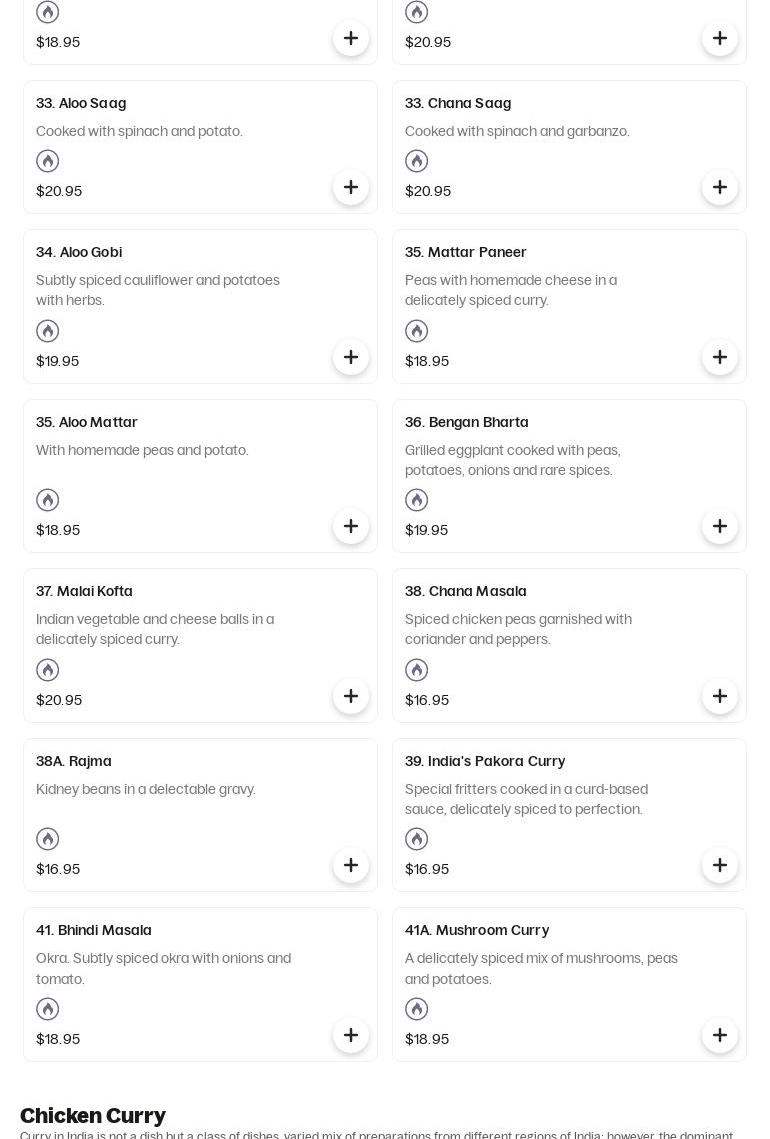Add Aloo Mattar with plus button

(351, 526)
